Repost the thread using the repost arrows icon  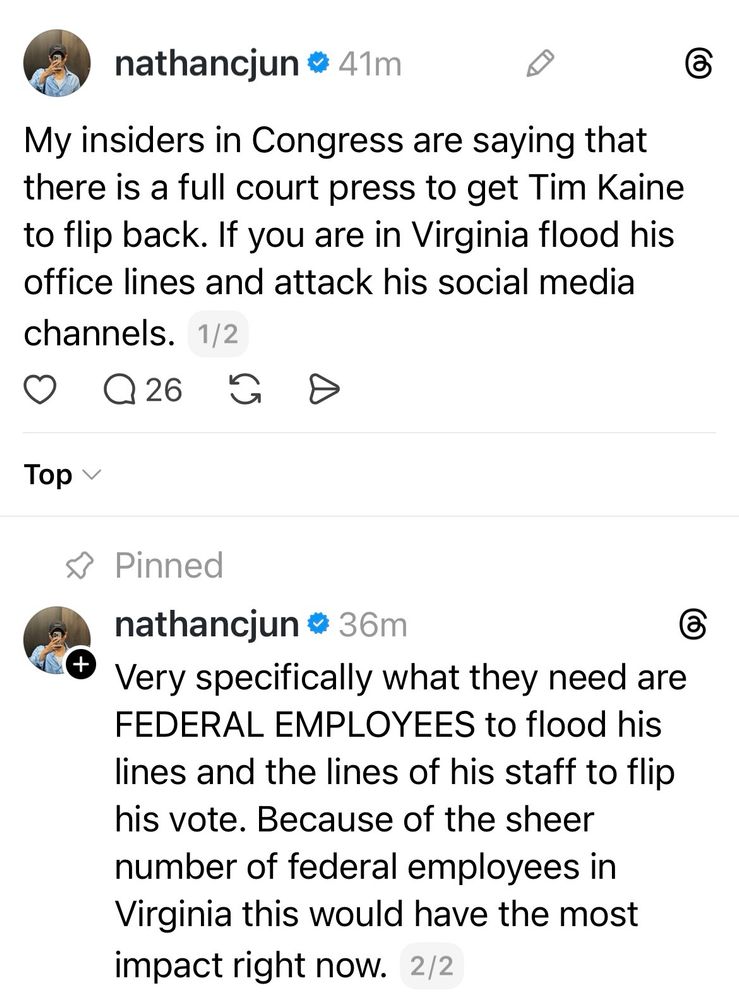point(245,390)
